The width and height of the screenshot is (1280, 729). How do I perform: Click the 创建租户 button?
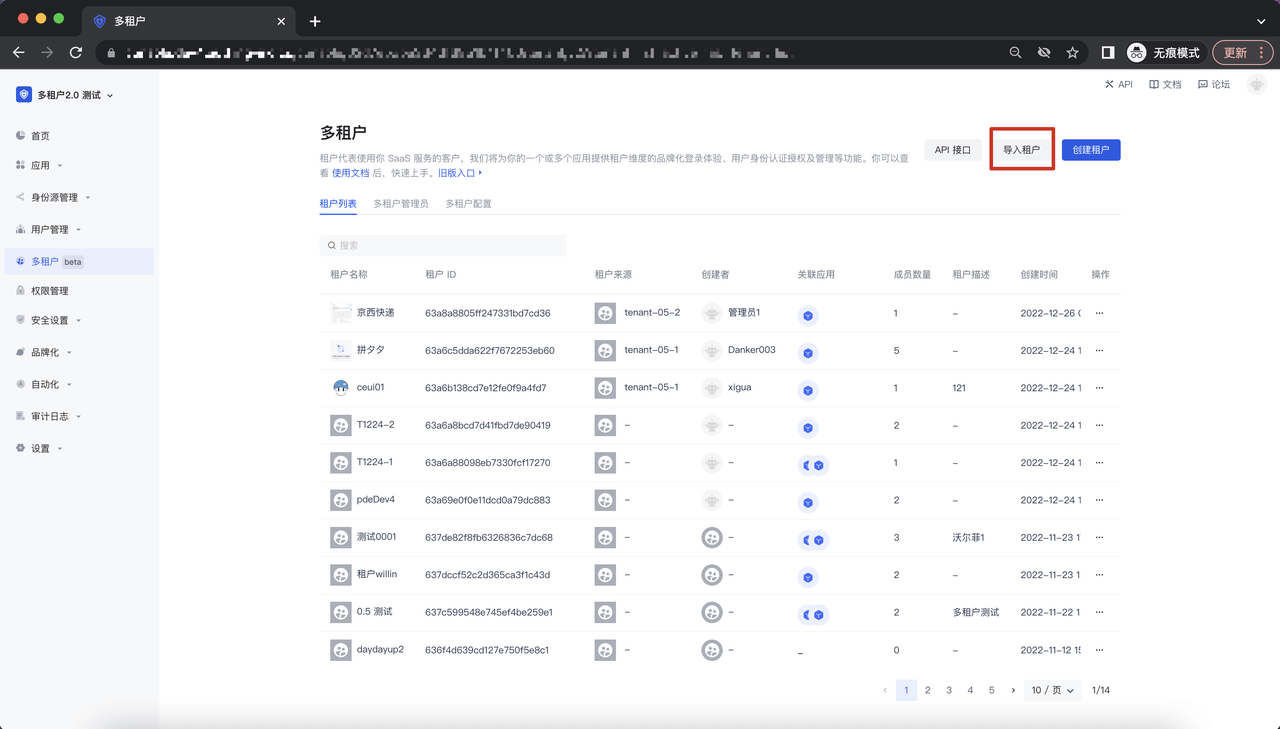[x=1090, y=150]
